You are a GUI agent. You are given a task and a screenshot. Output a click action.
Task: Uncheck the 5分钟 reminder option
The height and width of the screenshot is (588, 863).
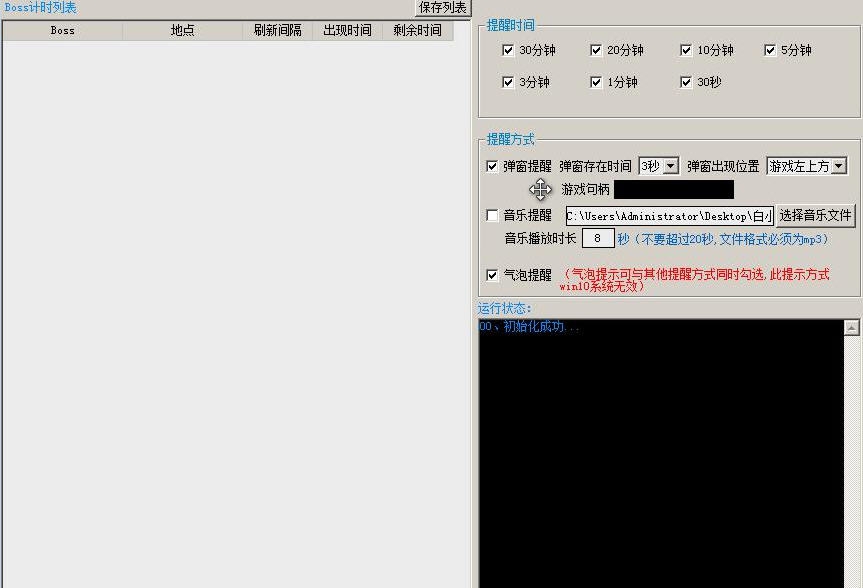coord(769,49)
